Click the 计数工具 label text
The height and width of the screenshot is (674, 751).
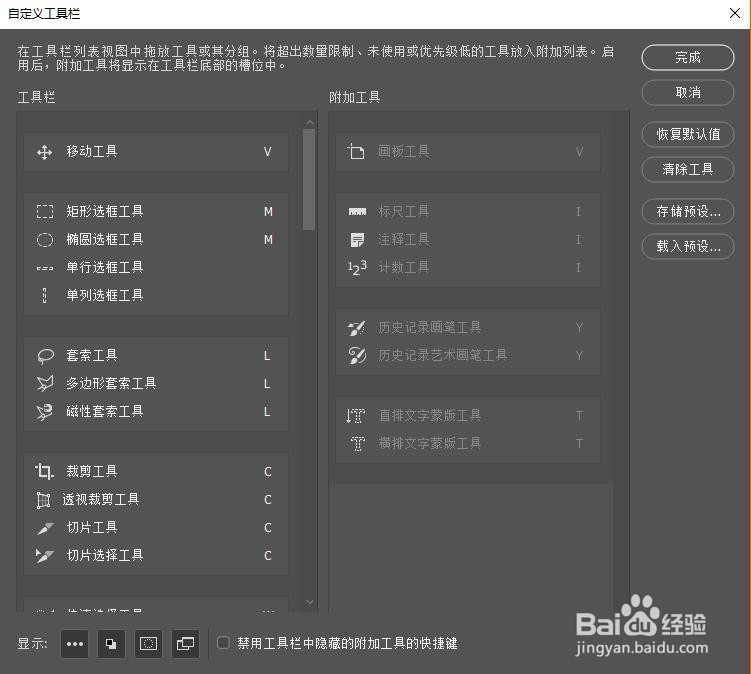point(404,267)
